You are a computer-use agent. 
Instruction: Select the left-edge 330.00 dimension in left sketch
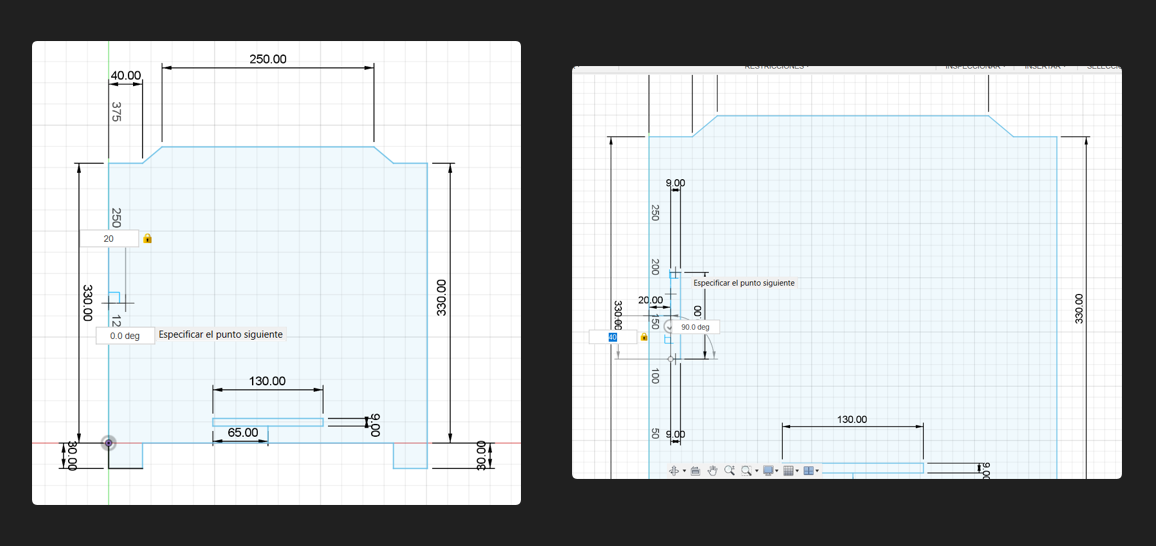pyautogui.click(x=88, y=303)
